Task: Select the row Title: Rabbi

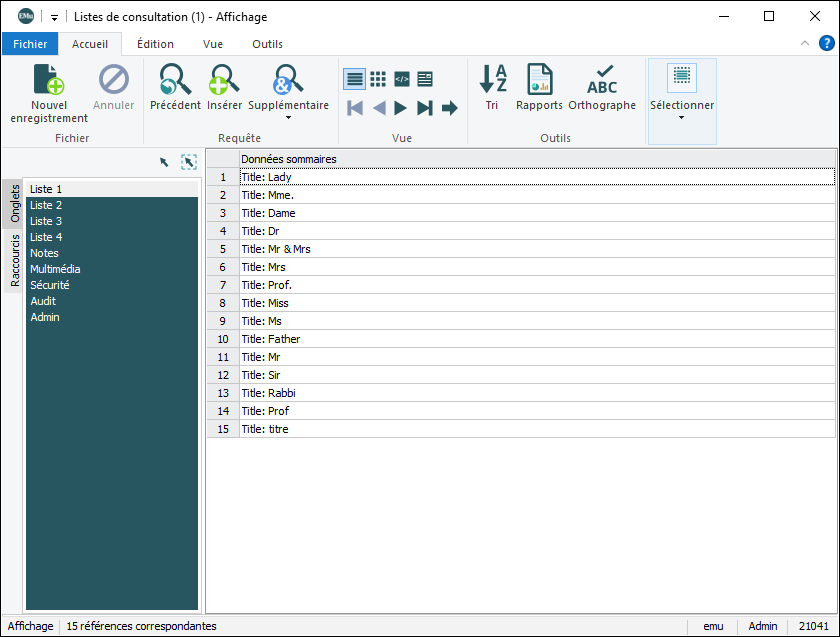Action: pyautogui.click(x=268, y=393)
